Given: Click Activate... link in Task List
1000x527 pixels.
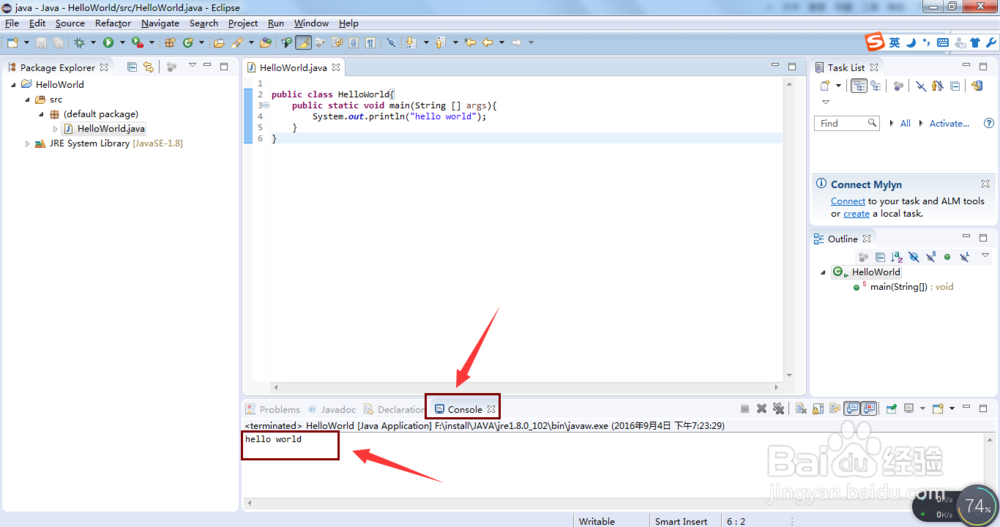Looking at the screenshot, I should 949,124.
